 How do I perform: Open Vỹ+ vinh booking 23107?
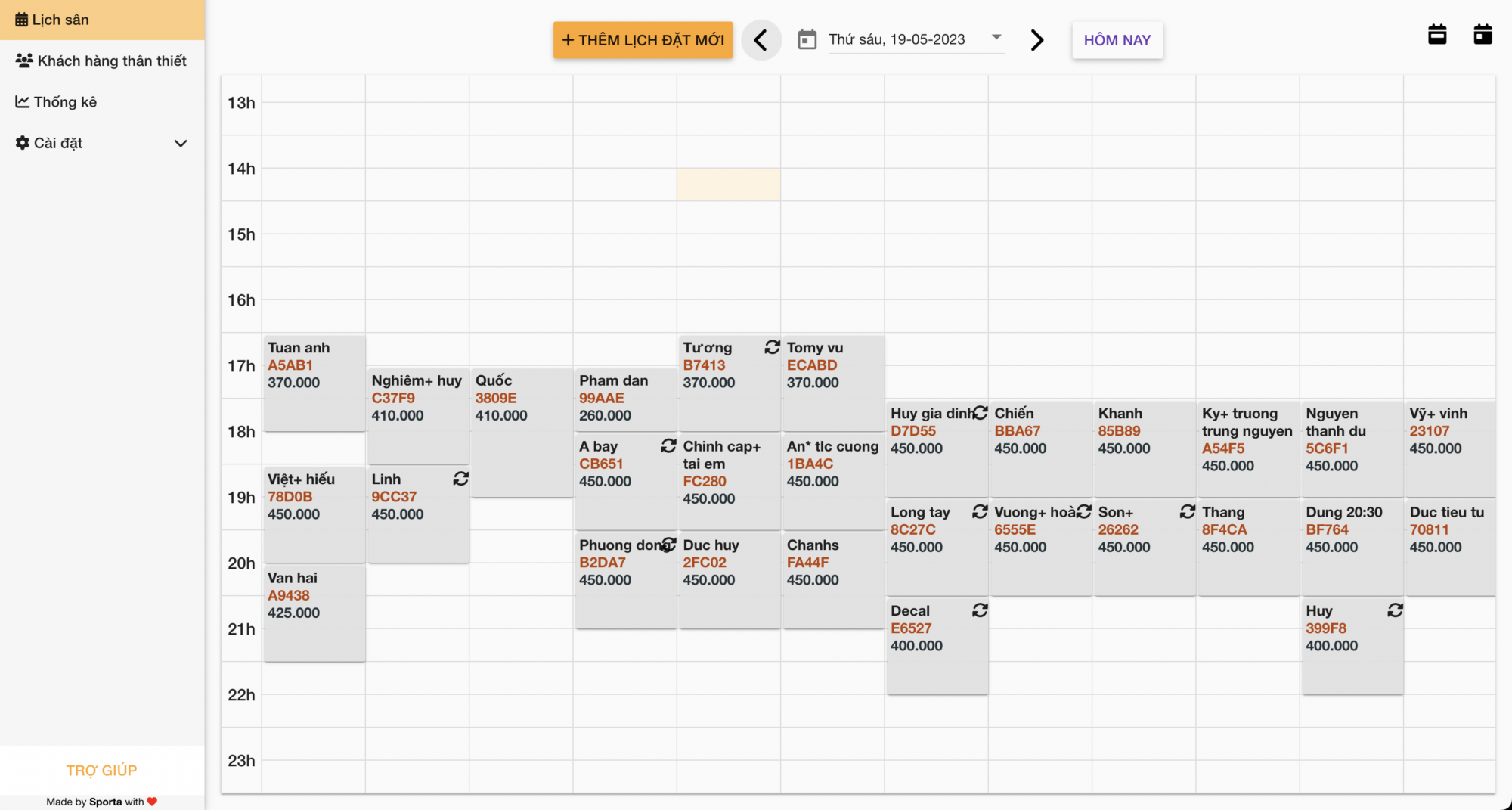click(1451, 449)
